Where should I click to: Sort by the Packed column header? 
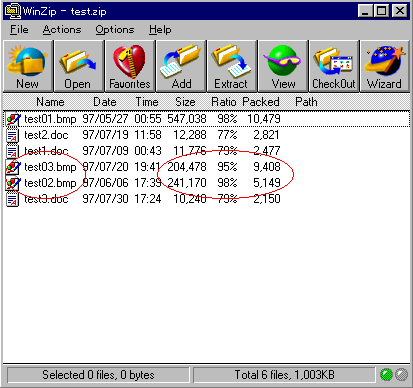pos(261,102)
